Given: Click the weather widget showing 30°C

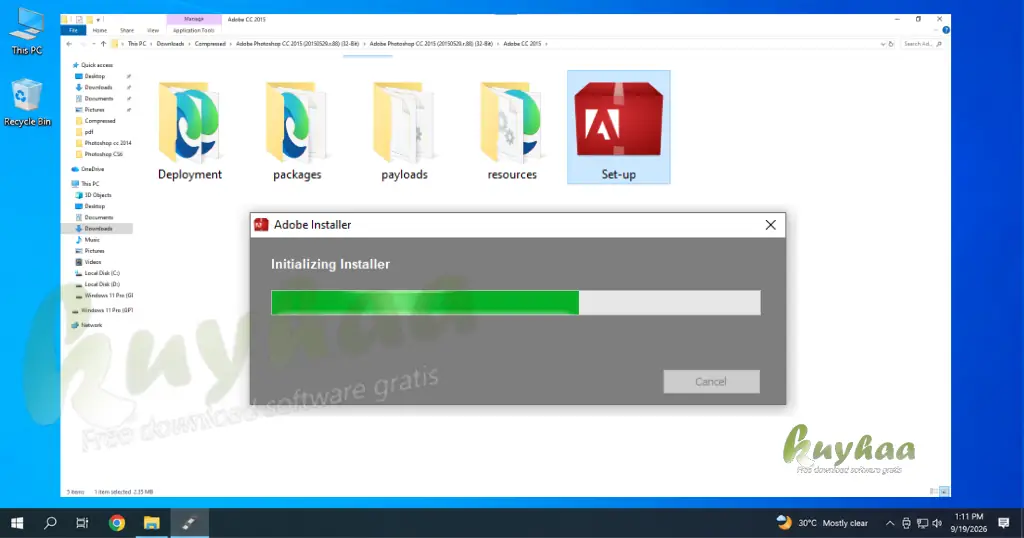Looking at the screenshot, I should (x=822, y=523).
